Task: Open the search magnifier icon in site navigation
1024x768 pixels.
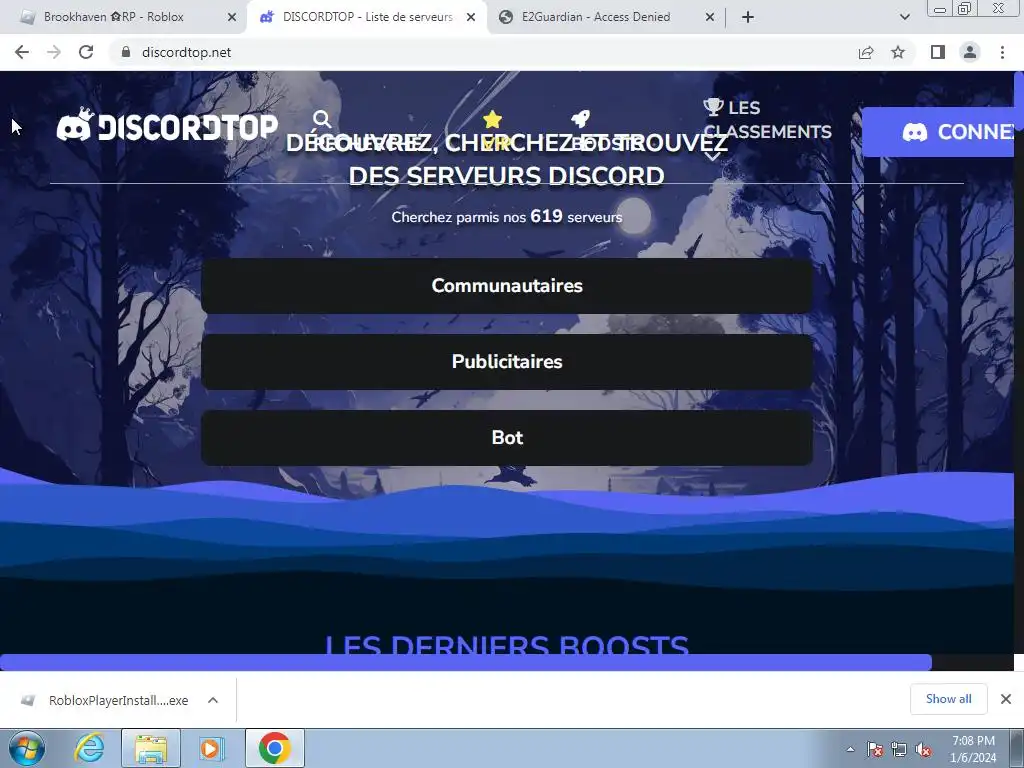Action: pos(322,120)
